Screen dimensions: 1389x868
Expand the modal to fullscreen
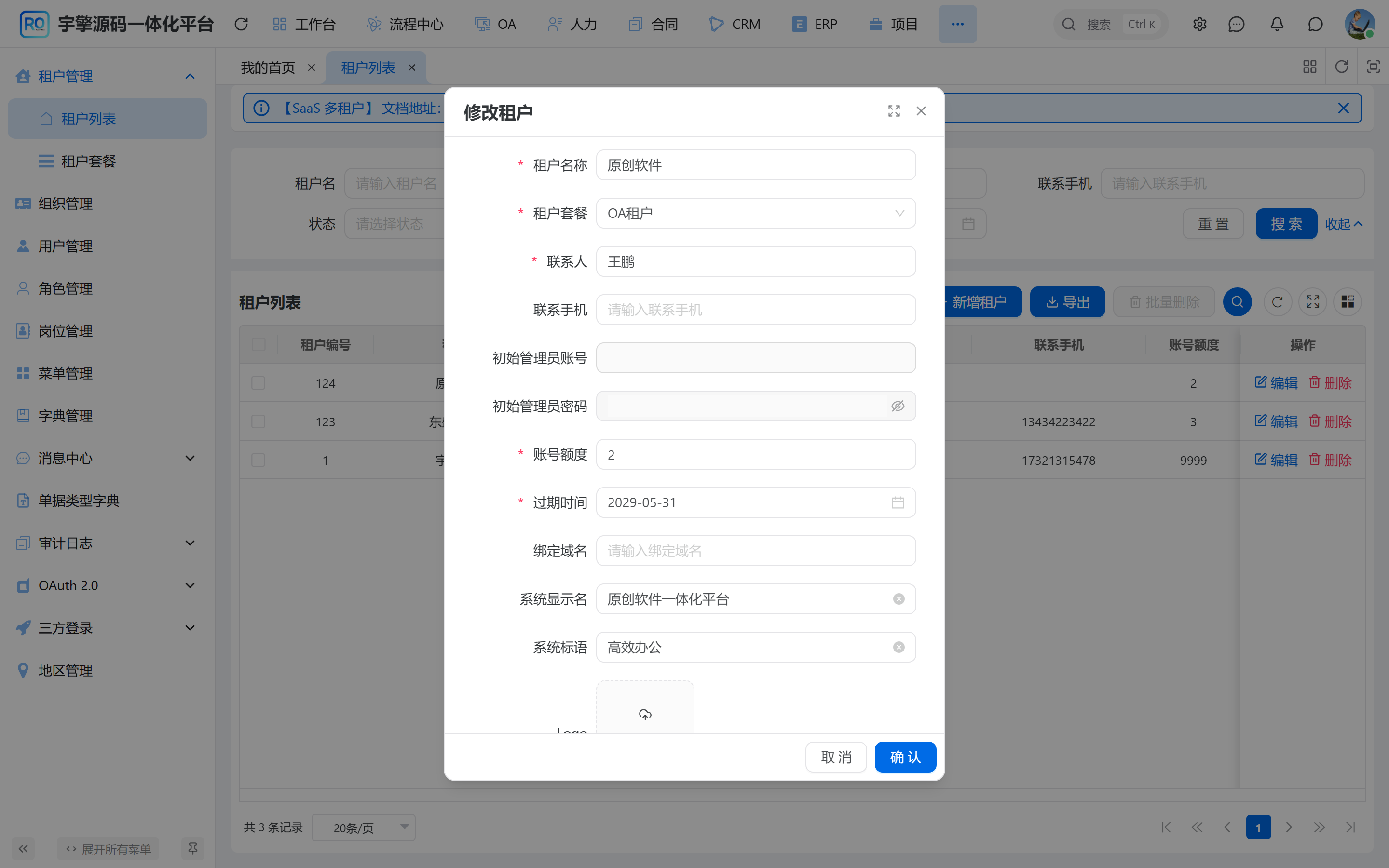(x=894, y=111)
